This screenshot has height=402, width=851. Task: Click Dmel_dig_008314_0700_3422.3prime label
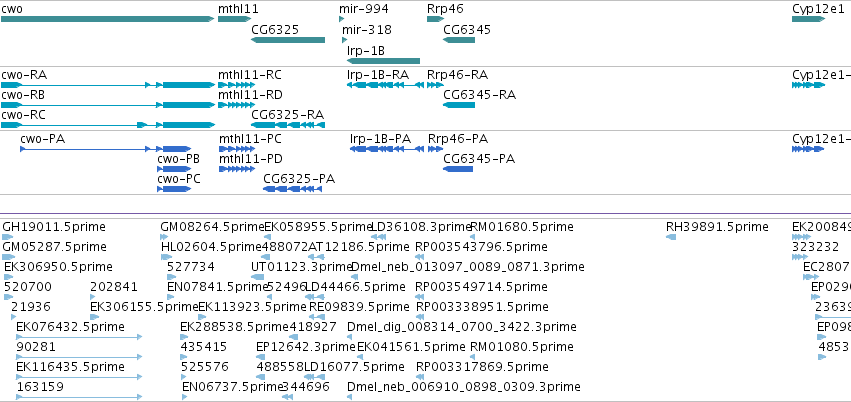tap(462, 327)
